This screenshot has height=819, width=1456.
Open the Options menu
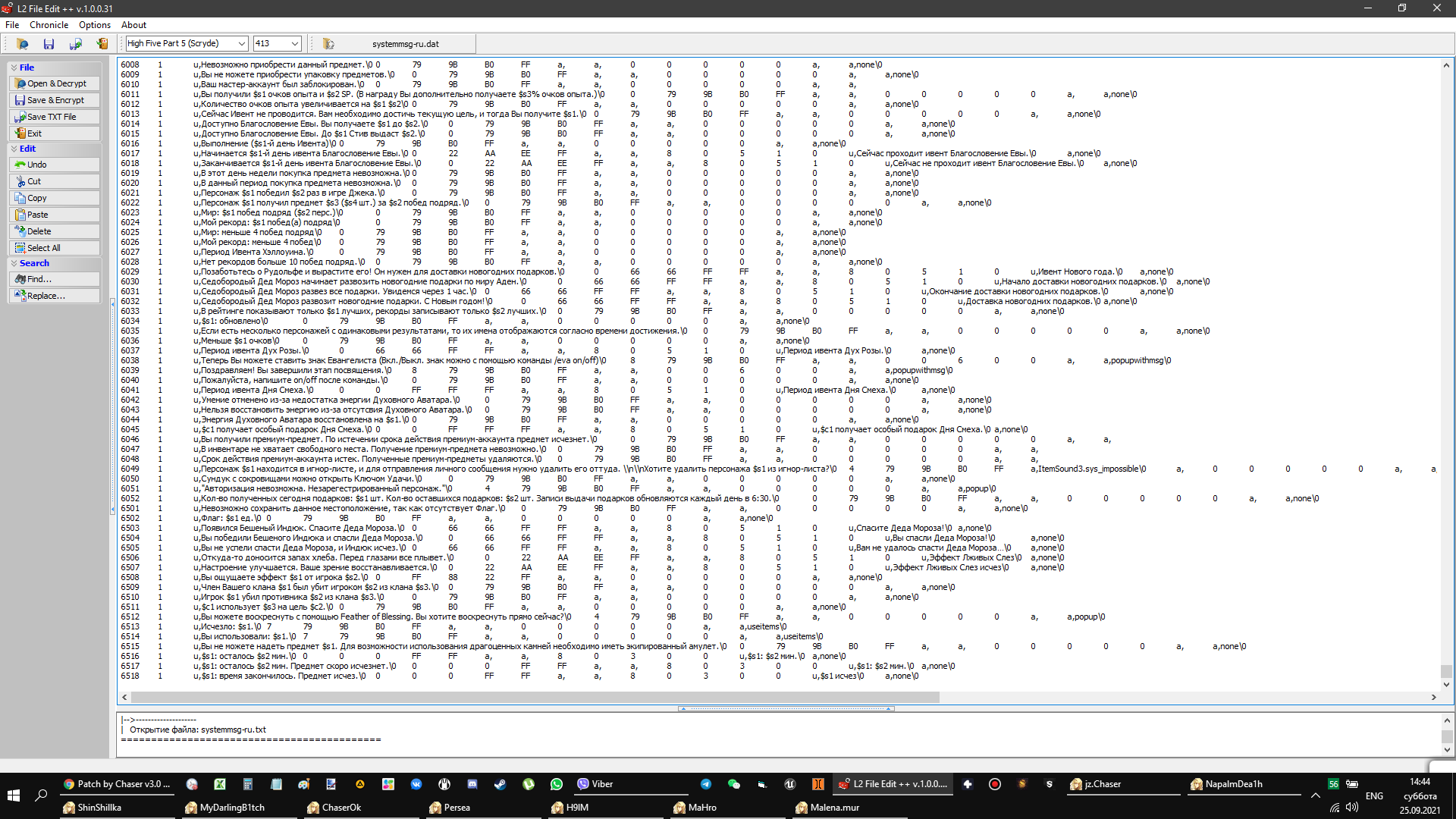(95, 25)
